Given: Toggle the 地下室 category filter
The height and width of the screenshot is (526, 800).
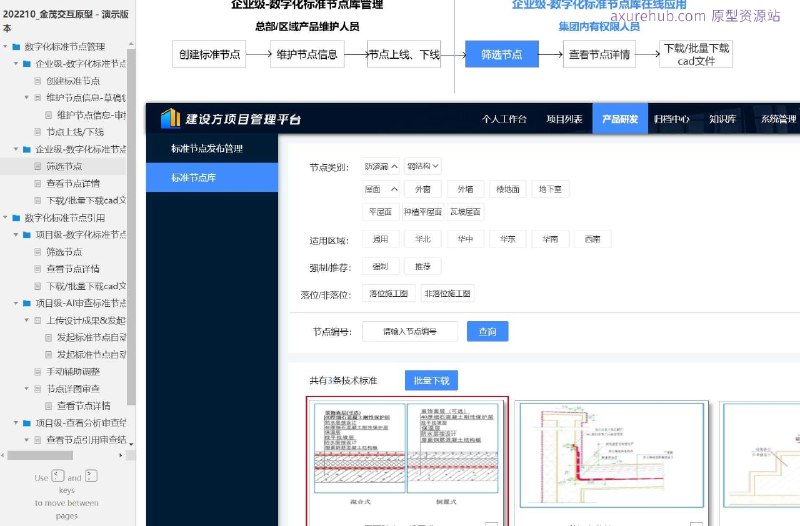Looking at the screenshot, I should 550,189.
